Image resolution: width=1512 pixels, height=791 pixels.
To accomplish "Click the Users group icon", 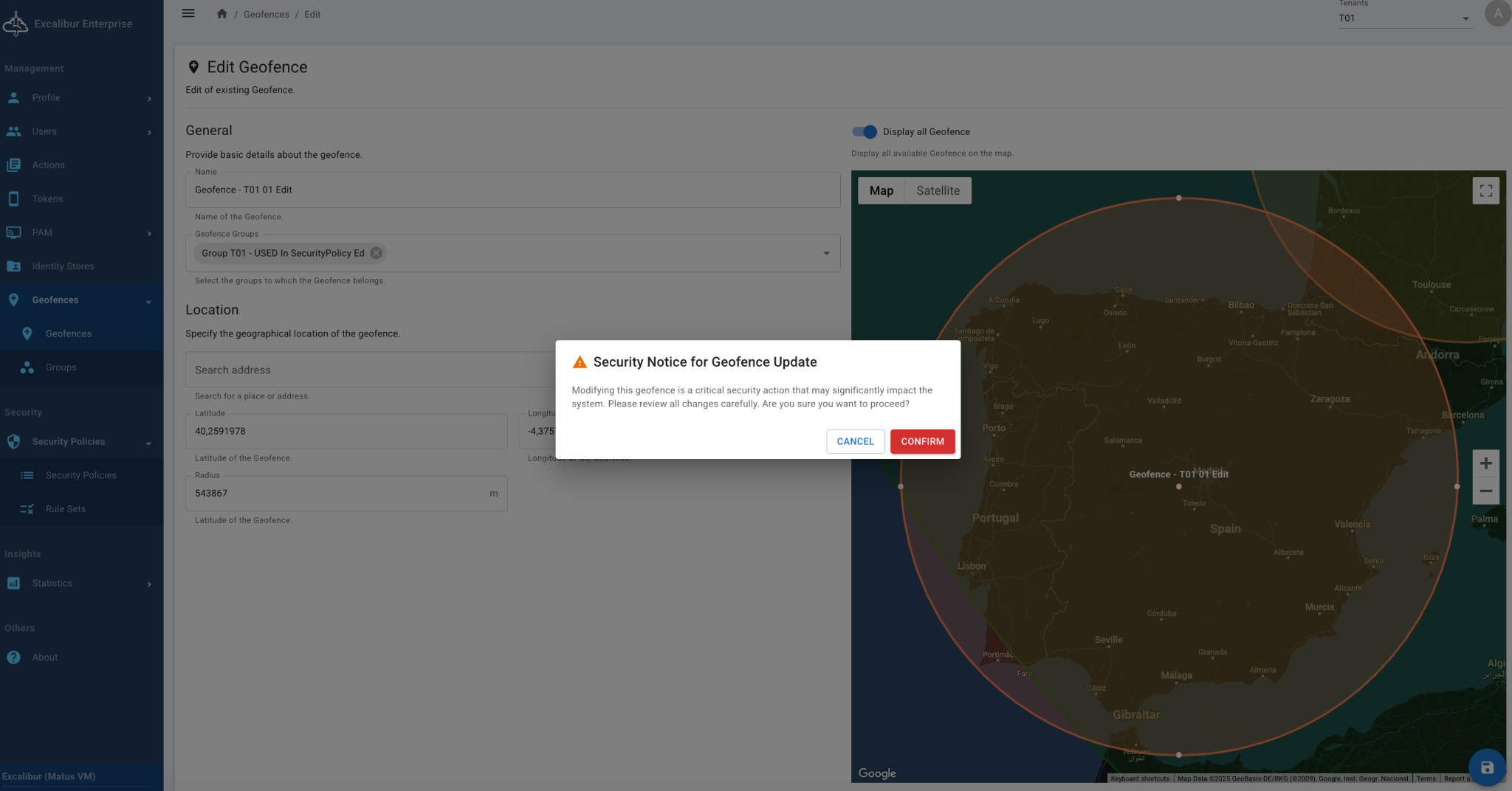I will coord(13,131).
